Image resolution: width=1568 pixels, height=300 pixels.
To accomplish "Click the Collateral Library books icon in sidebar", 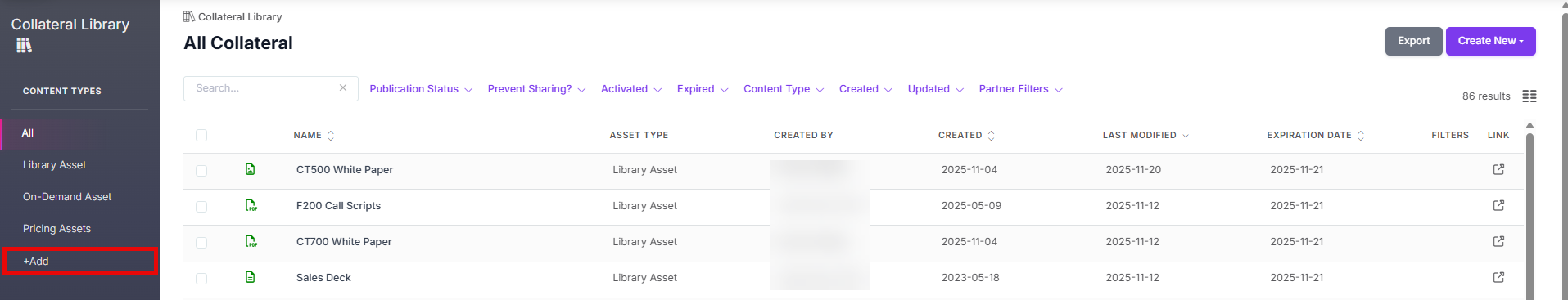I will [24, 45].
